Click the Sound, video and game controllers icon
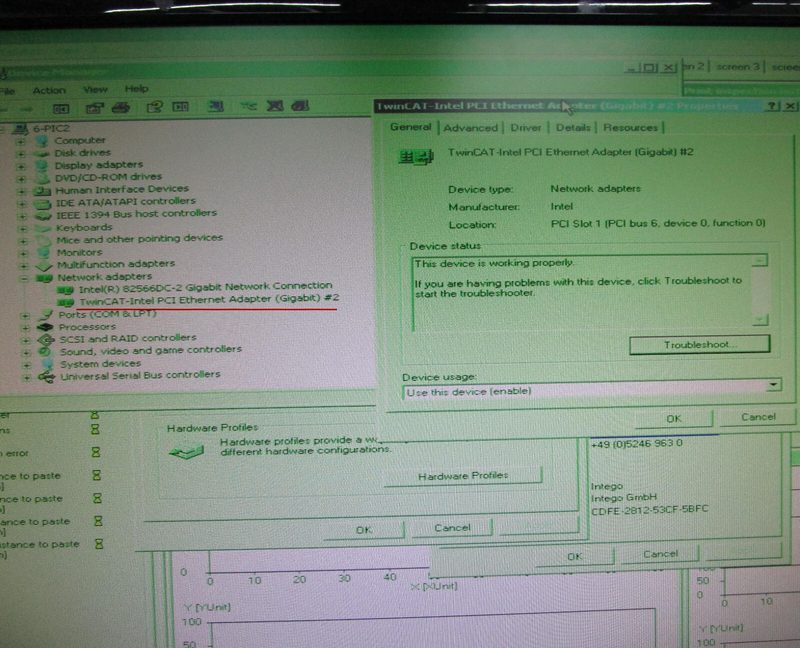800x648 pixels. point(45,352)
